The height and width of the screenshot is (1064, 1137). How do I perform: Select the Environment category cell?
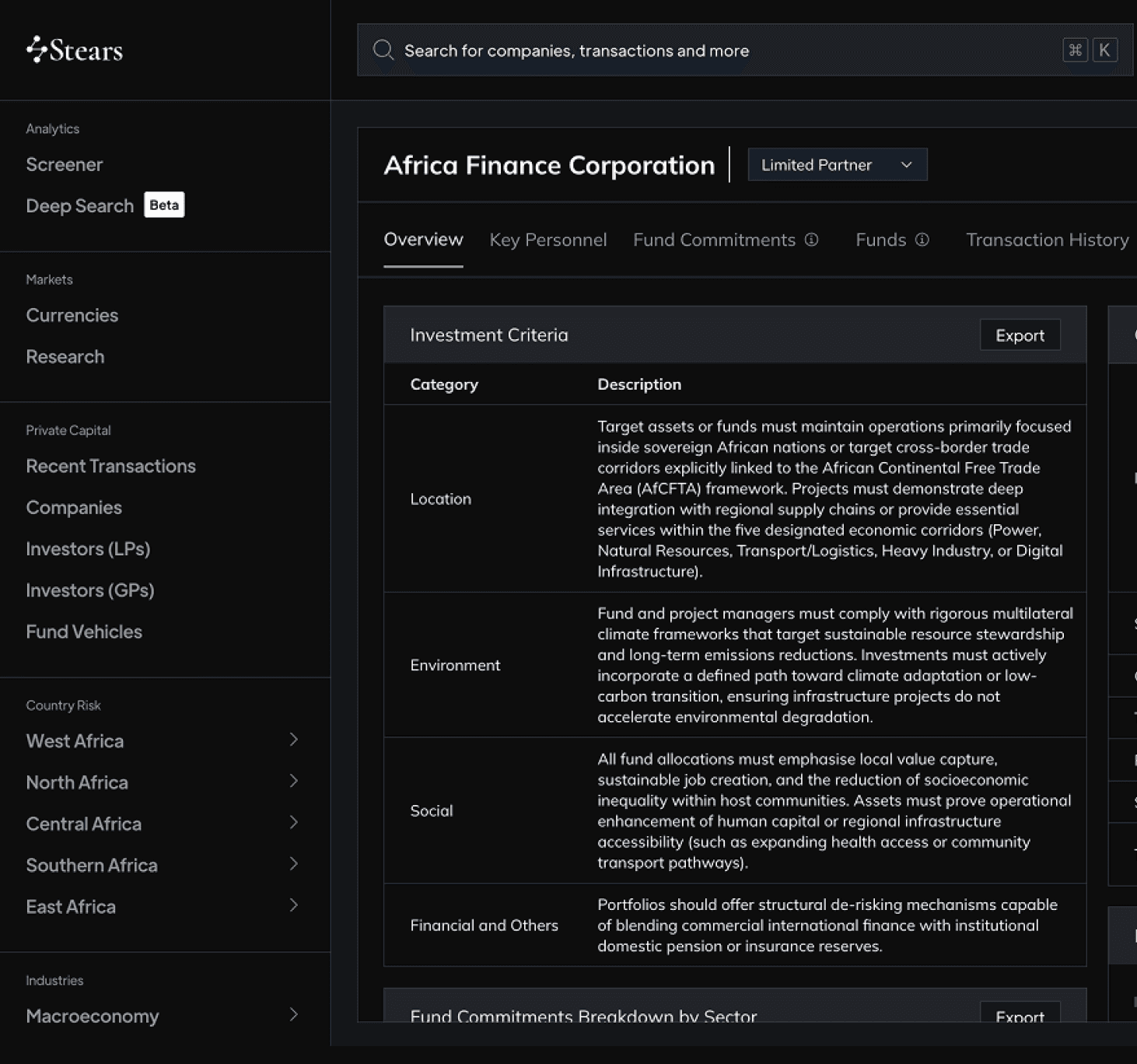click(455, 666)
